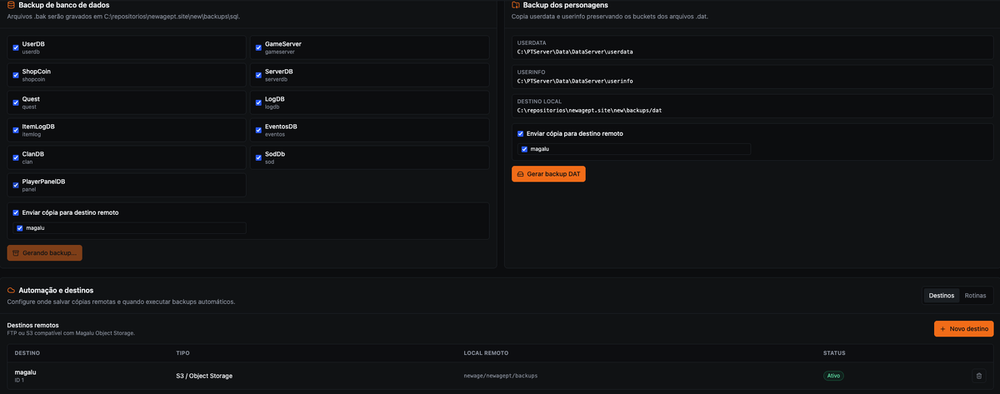Click the Gerando backup... button
1000x394 pixels.
pyautogui.click(x=45, y=253)
